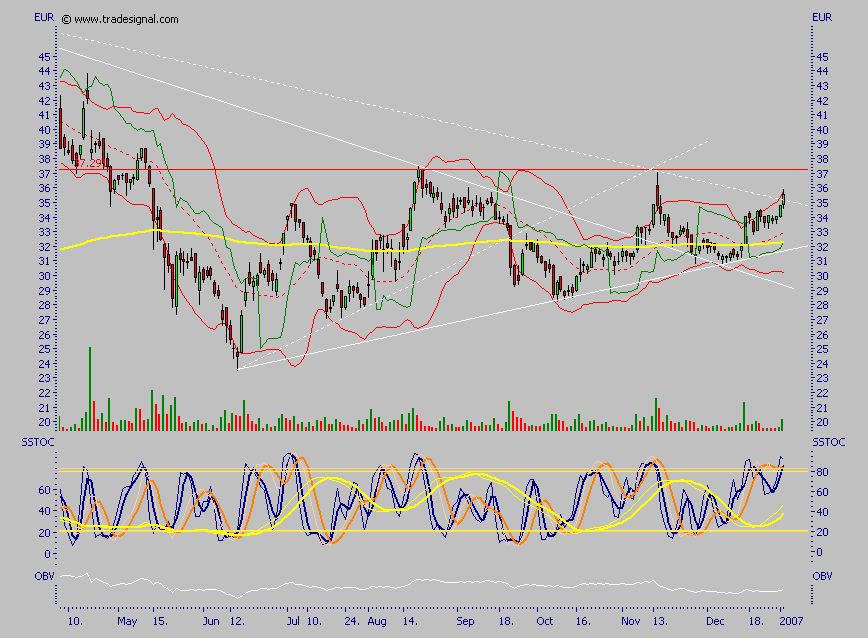Screen dimensions: 868x638
Task: Click the 13. date label after Nov
Action: pyautogui.click(x=660, y=621)
